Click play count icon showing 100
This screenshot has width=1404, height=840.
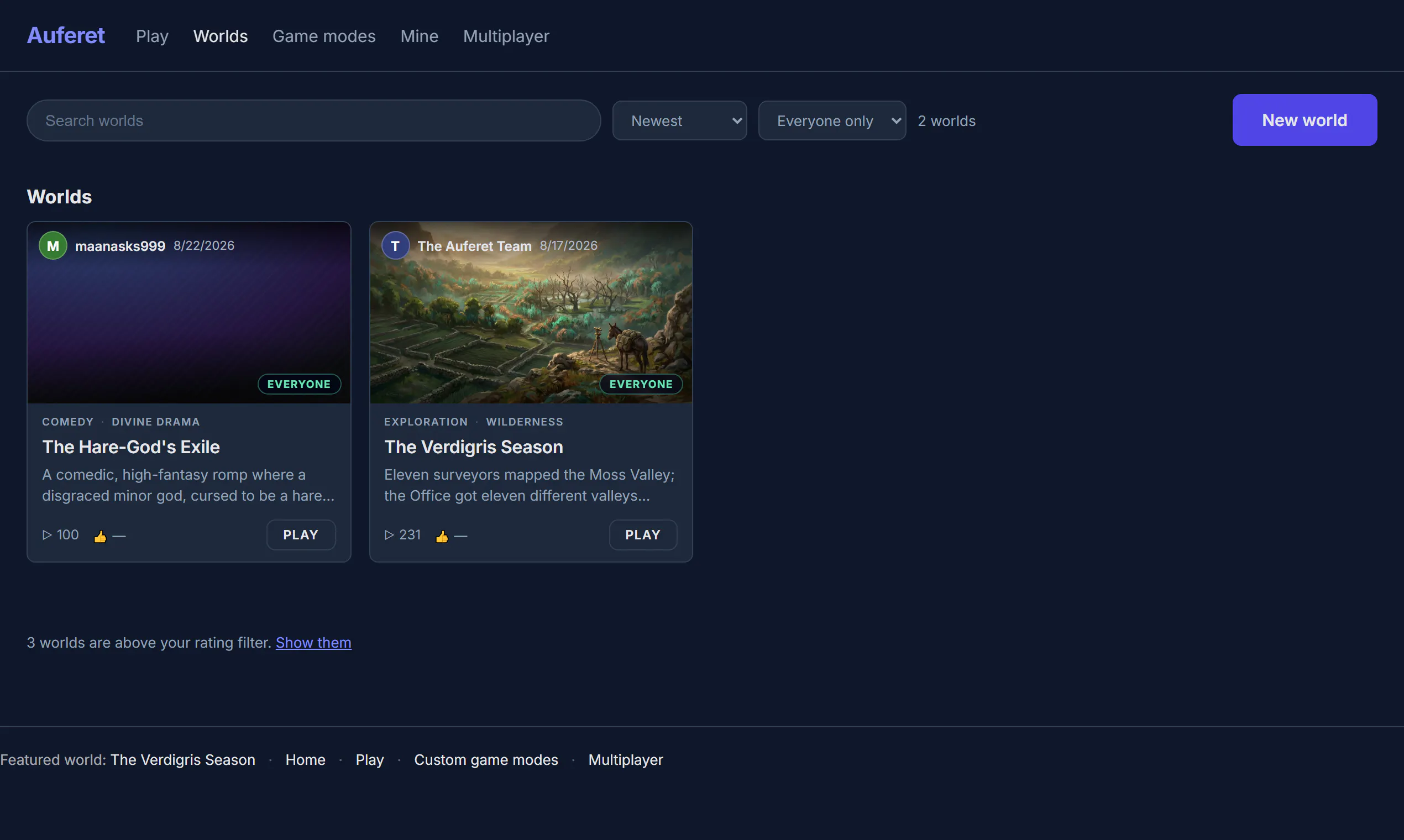pyautogui.click(x=47, y=535)
